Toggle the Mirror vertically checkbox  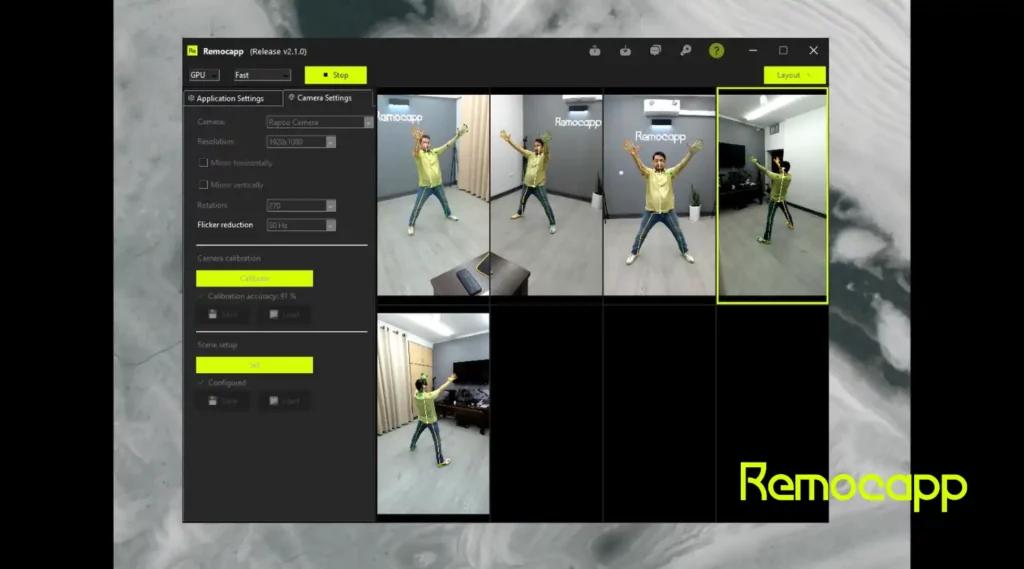(203, 184)
